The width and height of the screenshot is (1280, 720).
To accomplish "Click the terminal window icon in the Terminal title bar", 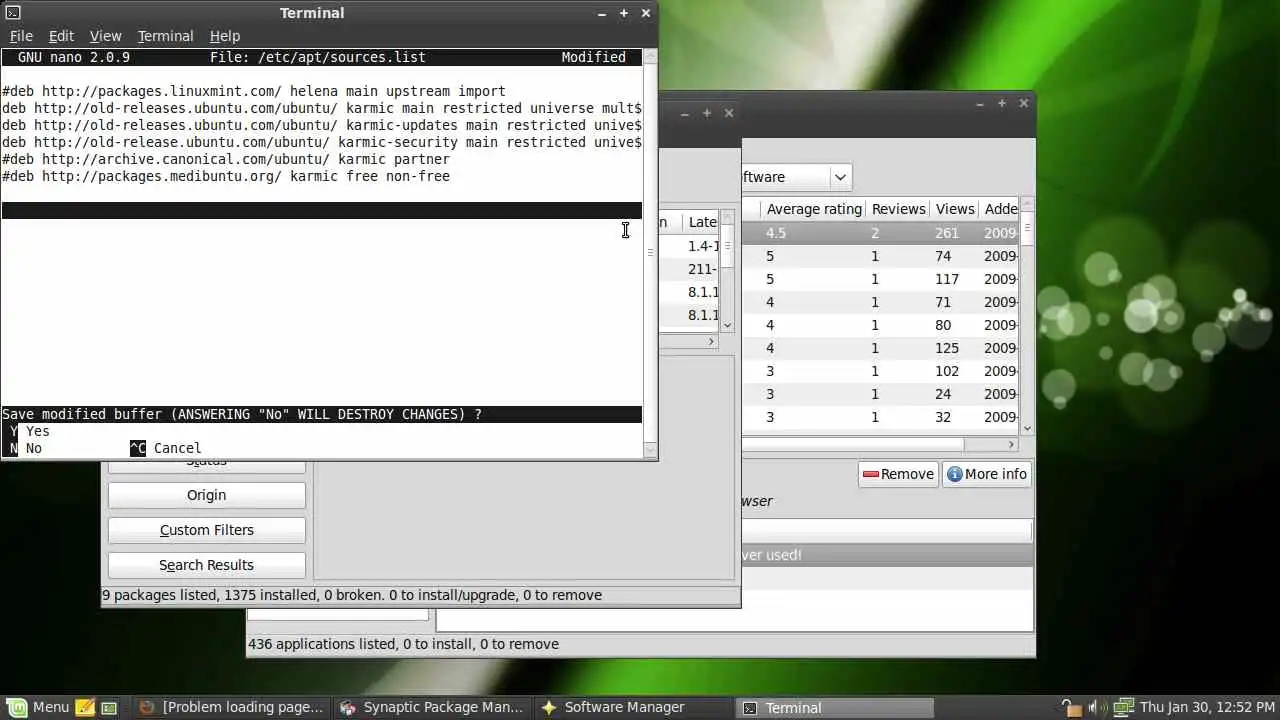I will point(12,13).
